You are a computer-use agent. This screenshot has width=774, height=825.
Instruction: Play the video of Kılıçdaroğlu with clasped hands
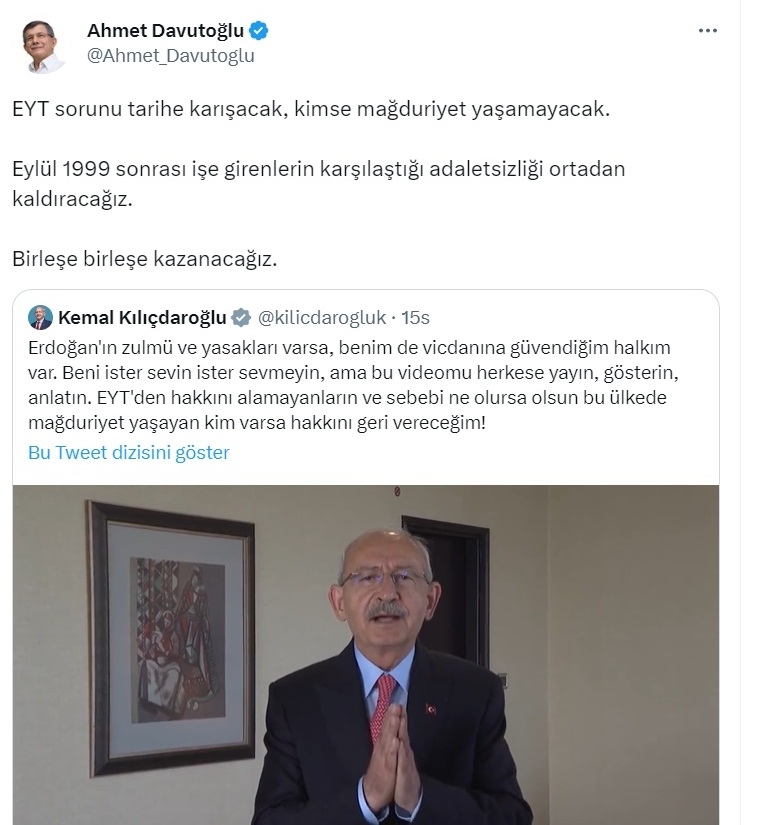pyautogui.click(x=366, y=655)
